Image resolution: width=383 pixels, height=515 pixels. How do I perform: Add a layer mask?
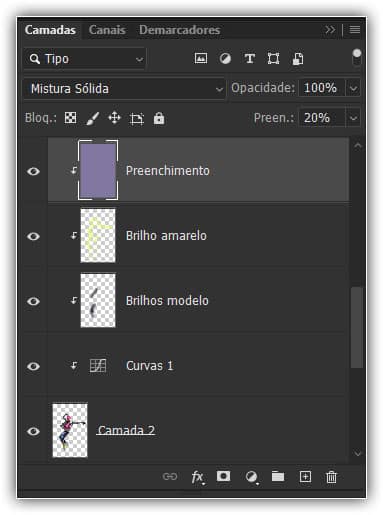(223, 476)
